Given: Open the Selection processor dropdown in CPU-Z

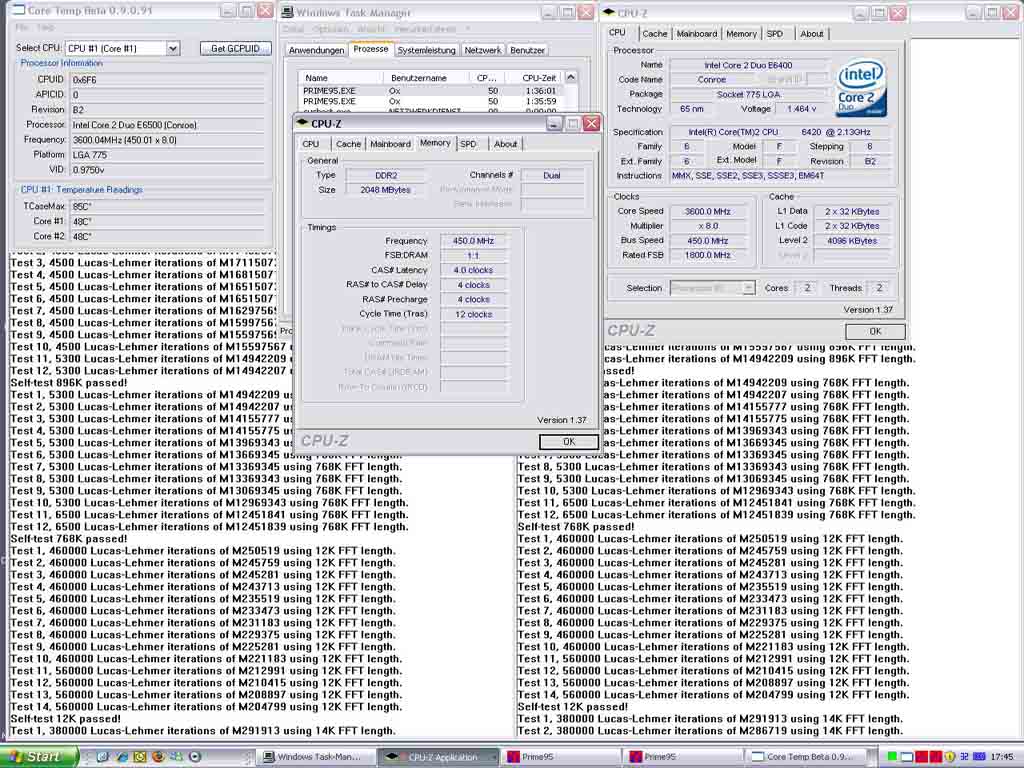Looking at the screenshot, I should (x=748, y=288).
